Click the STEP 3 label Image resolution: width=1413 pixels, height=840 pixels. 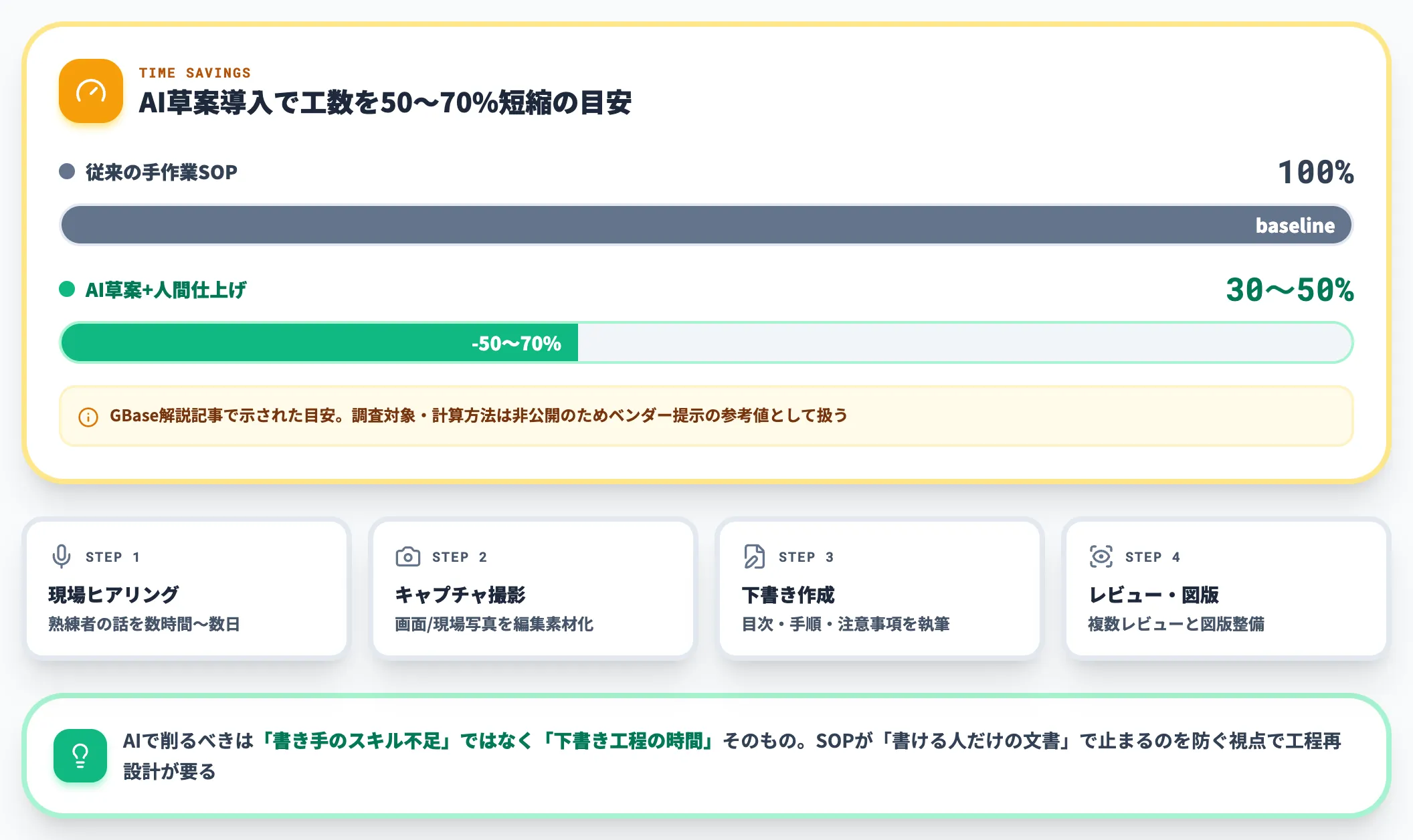[806, 556]
